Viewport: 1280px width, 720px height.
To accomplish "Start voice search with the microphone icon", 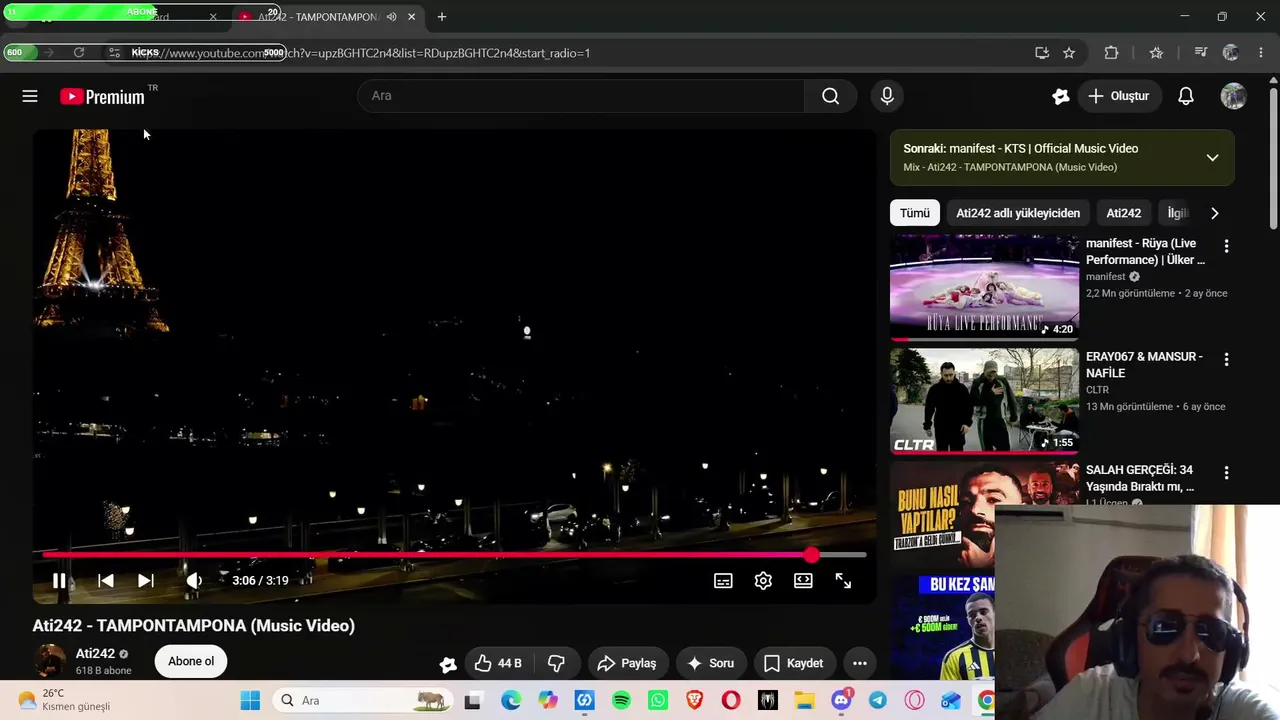I will click(887, 96).
